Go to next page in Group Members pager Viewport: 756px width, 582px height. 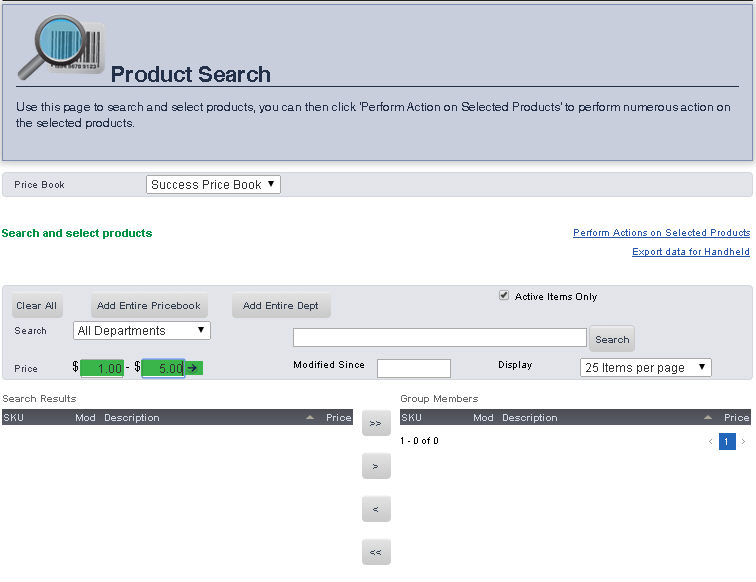(x=743, y=441)
